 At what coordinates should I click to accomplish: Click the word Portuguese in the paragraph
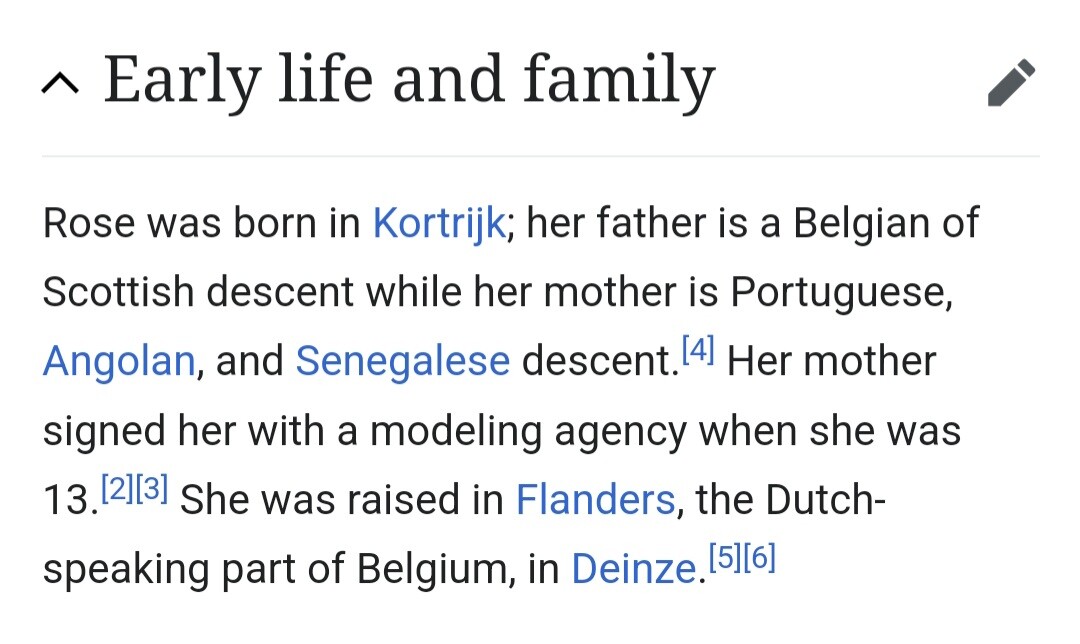pyautogui.click(x=838, y=292)
